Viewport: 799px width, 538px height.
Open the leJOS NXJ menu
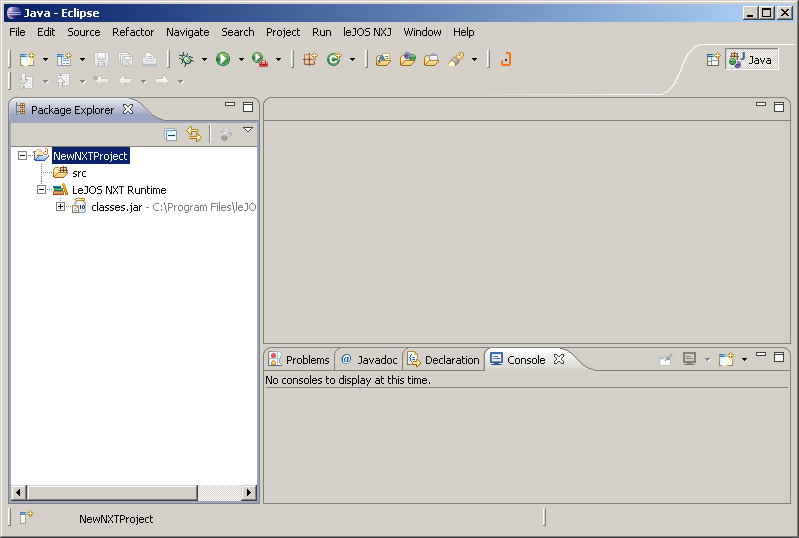367,32
